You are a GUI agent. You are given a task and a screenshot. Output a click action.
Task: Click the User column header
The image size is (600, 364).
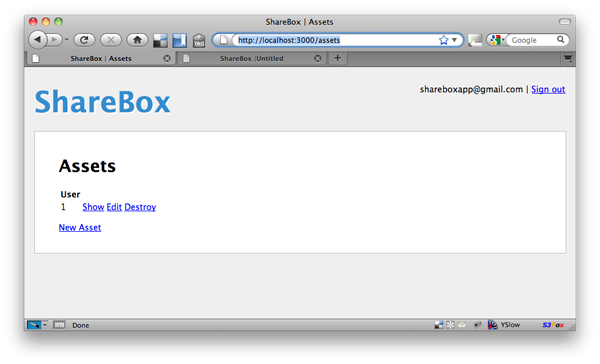coord(70,194)
